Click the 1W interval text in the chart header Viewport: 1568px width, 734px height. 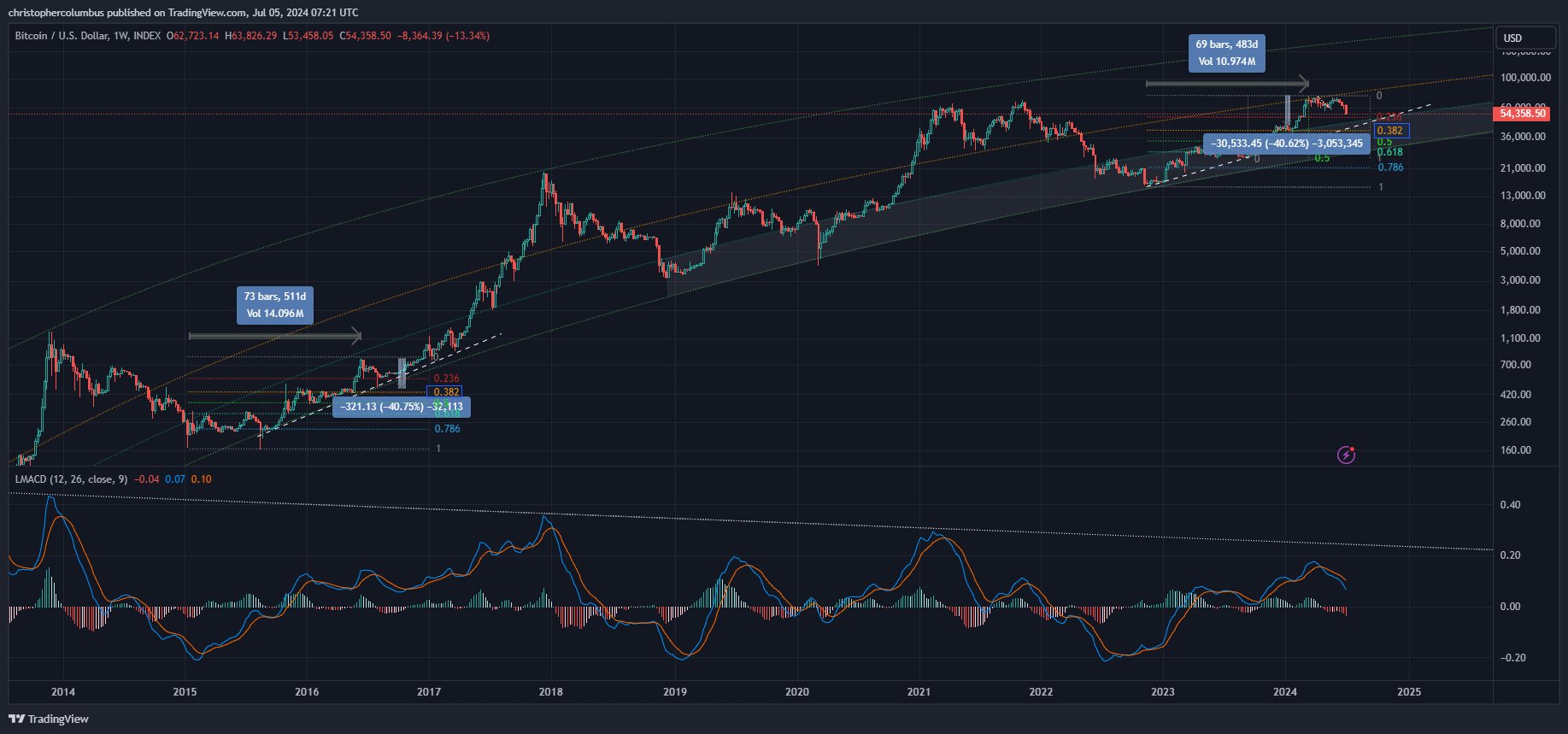coord(120,36)
